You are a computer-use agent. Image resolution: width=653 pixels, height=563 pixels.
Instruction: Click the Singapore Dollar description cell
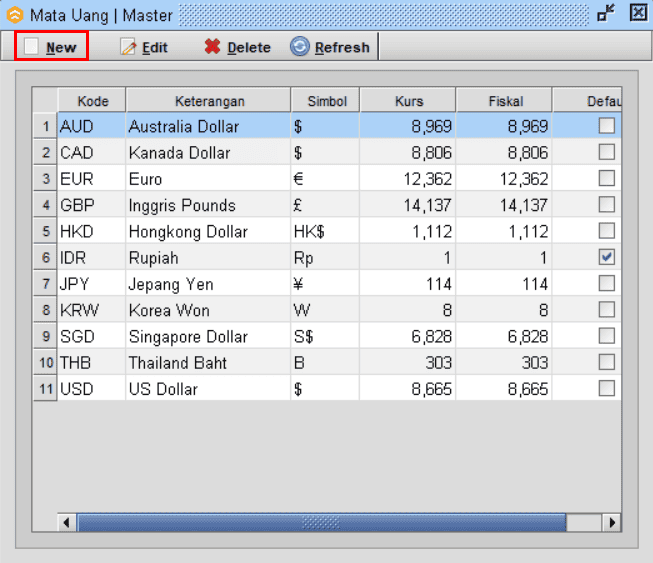208,336
